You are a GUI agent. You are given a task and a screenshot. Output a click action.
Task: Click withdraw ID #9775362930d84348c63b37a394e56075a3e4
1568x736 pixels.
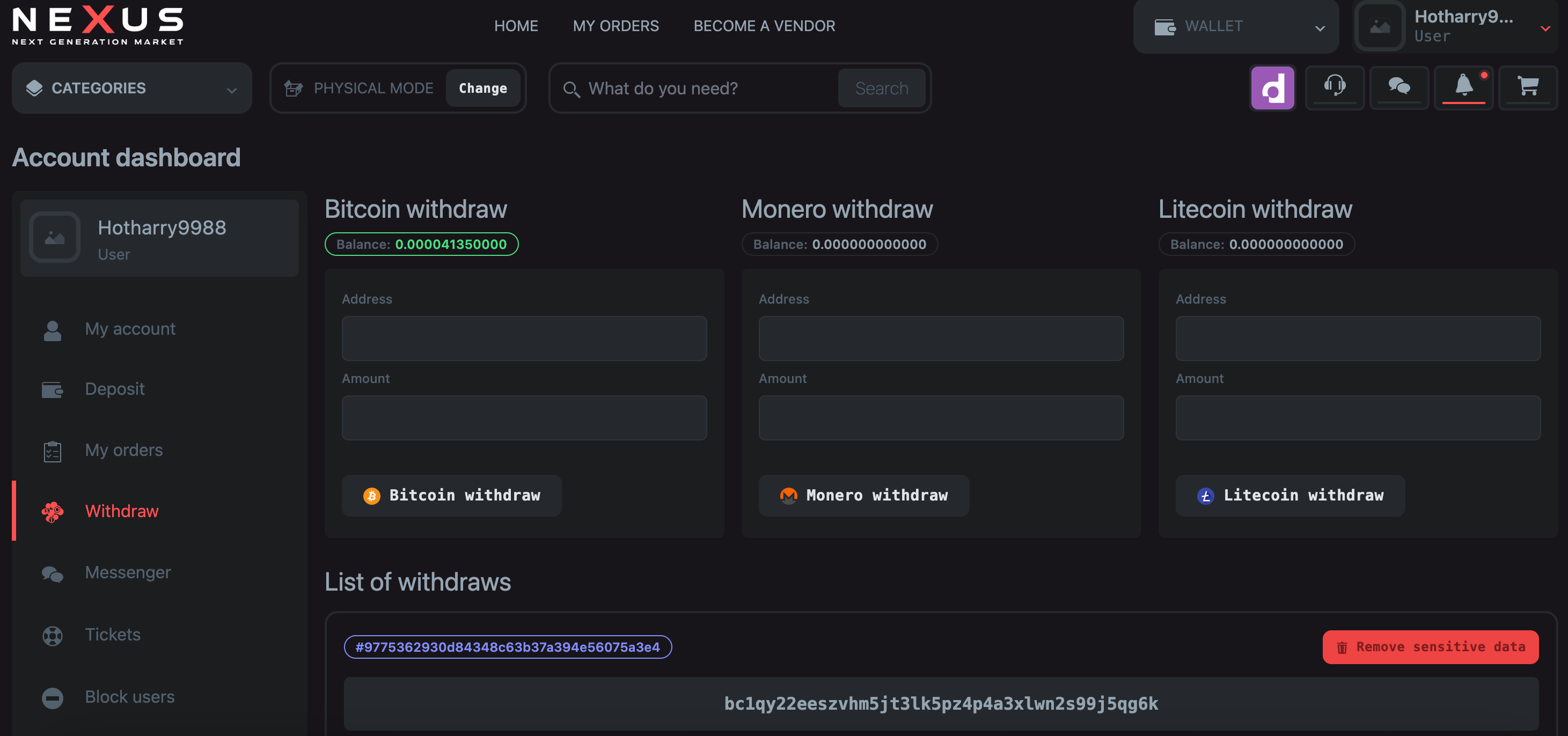point(508,647)
